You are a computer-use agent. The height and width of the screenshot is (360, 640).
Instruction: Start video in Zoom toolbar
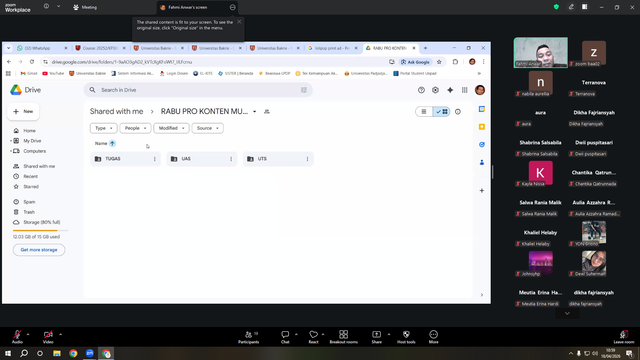click(48, 336)
